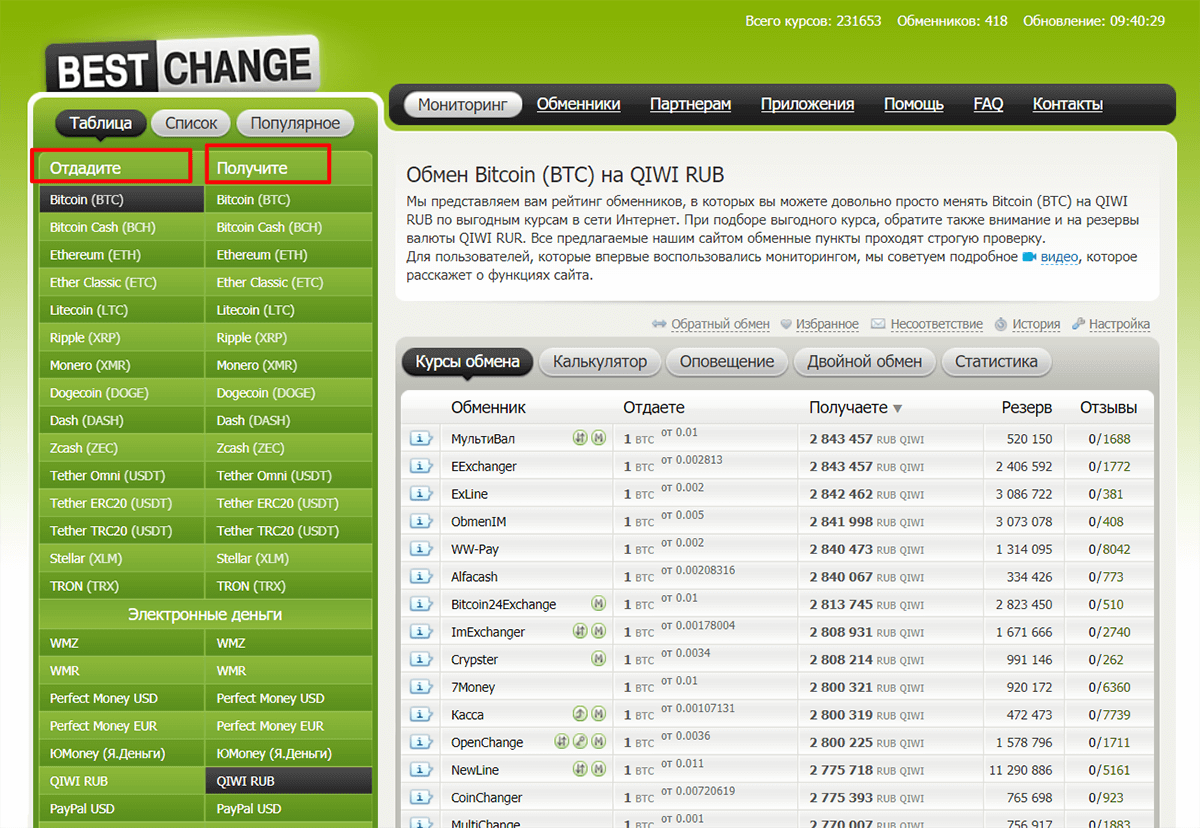
Task: Open info icon for МультиВал row
Action: point(420,439)
